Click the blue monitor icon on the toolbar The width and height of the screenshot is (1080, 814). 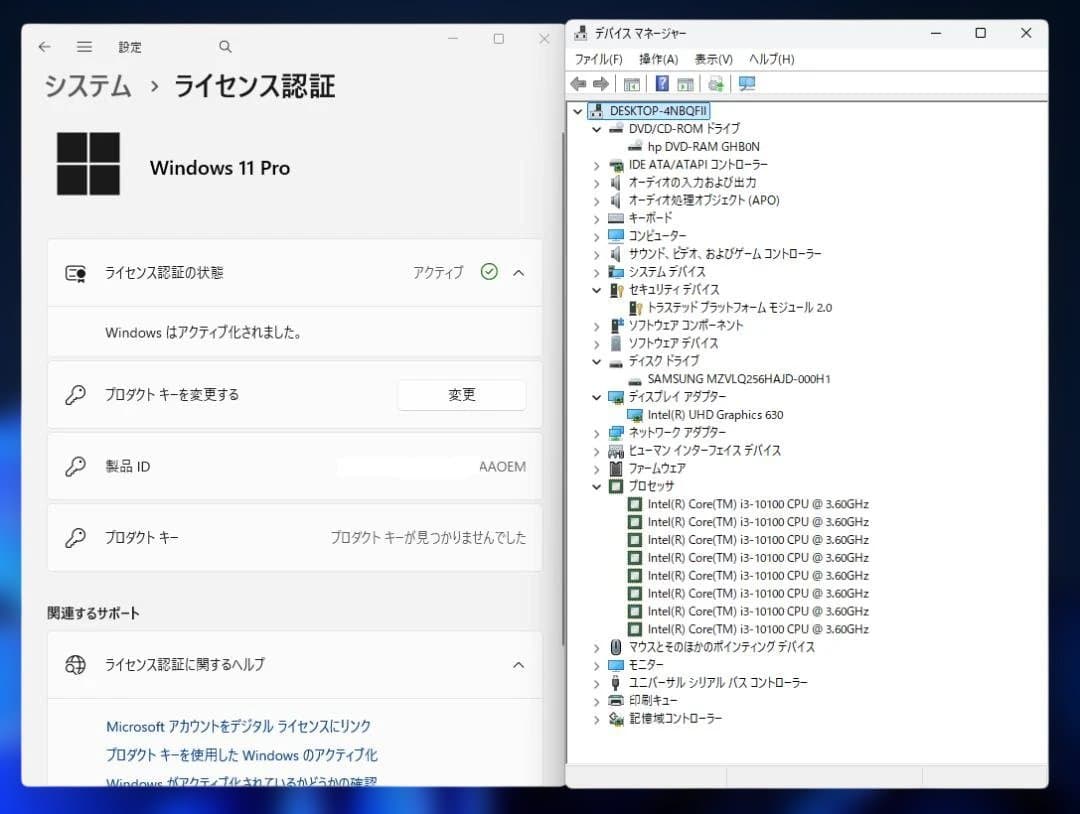click(x=746, y=84)
